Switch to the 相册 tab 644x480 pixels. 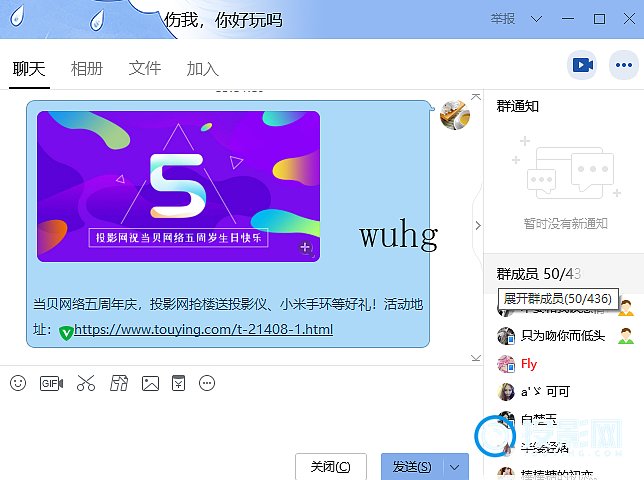point(87,69)
